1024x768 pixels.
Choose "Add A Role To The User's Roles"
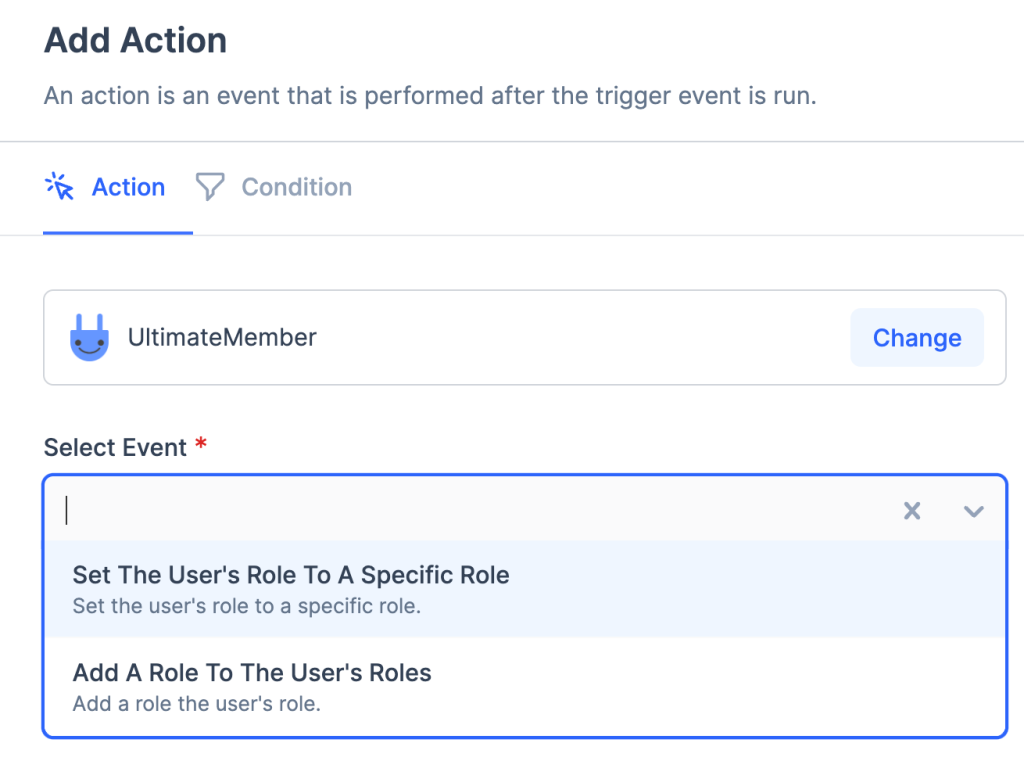coord(252,672)
